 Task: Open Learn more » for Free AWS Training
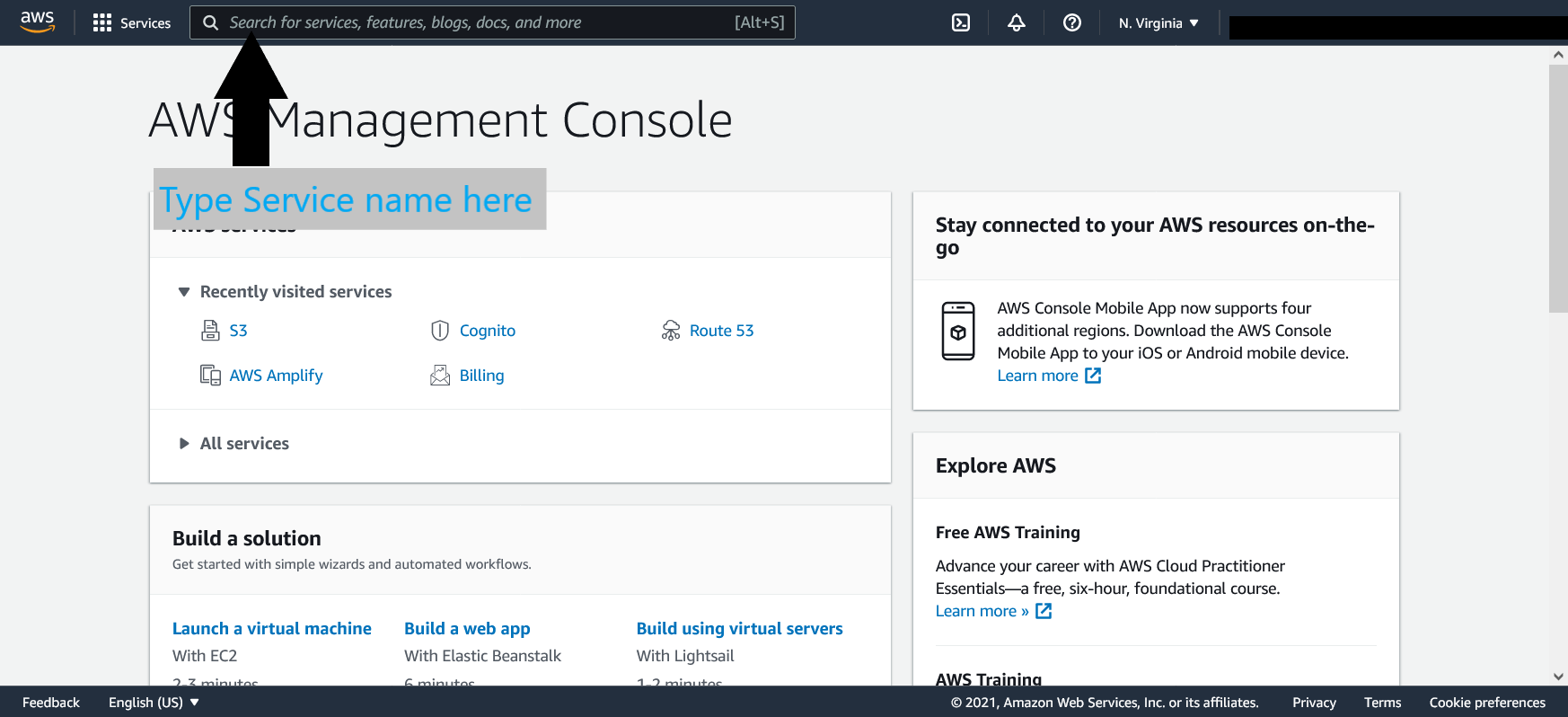click(982, 611)
